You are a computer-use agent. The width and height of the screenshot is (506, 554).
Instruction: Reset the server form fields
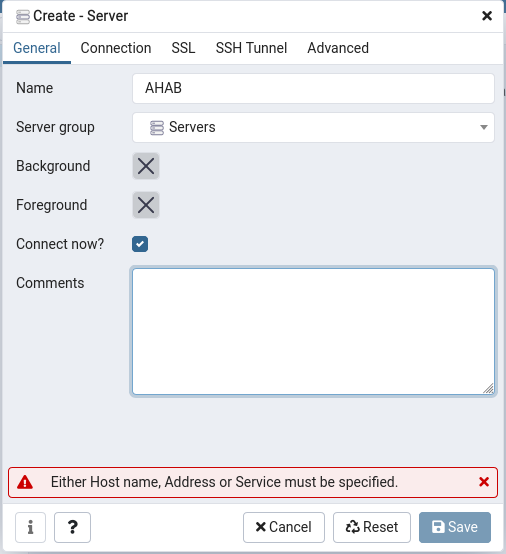(372, 527)
